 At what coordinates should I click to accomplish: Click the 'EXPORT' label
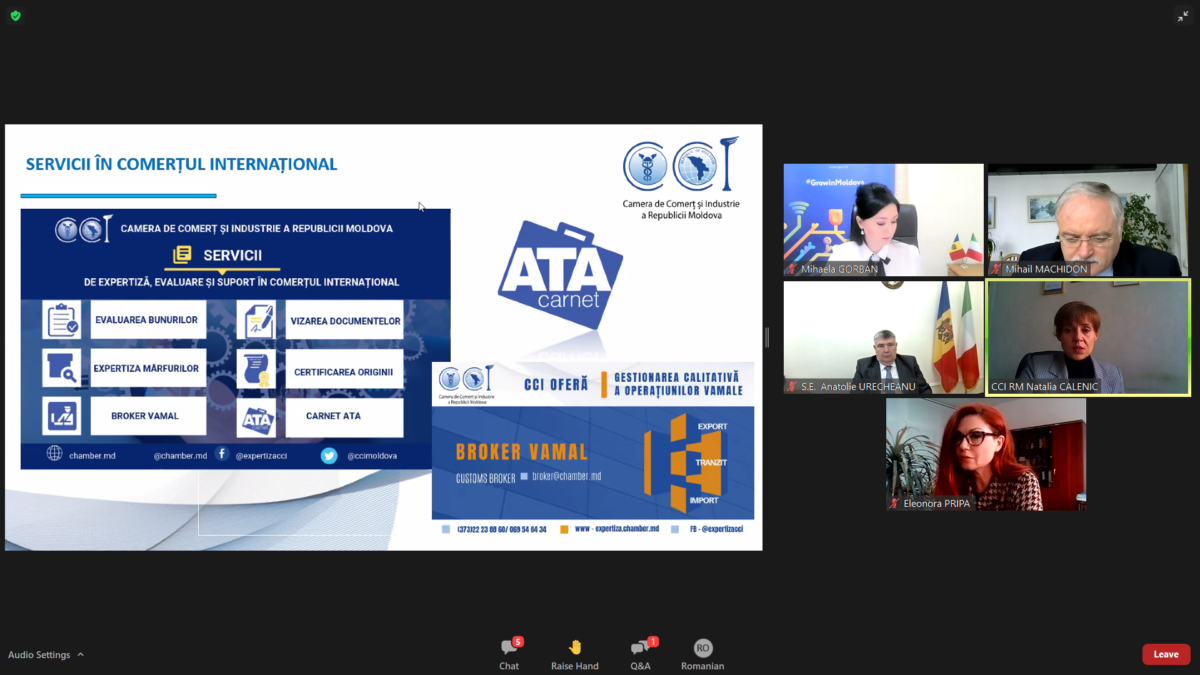pos(712,427)
